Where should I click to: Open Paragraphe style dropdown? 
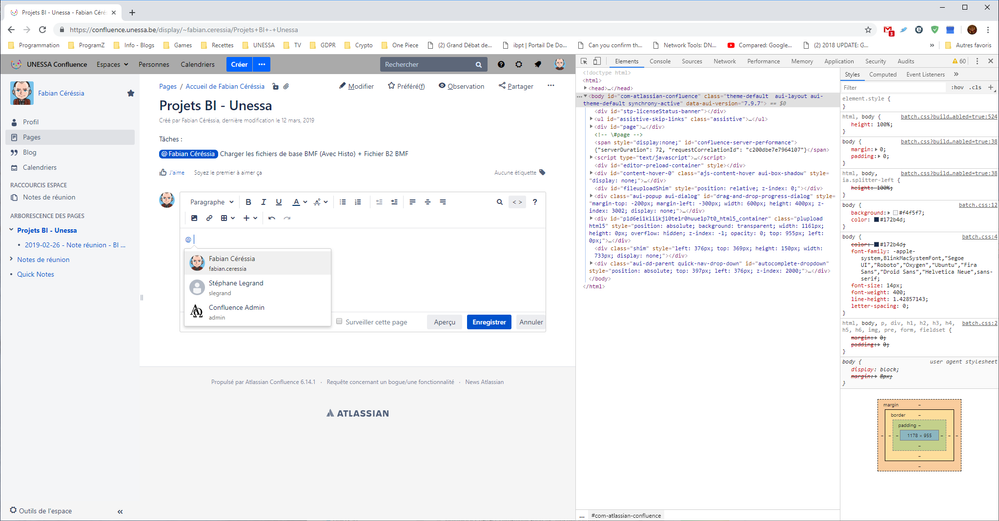(x=212, y=202)
